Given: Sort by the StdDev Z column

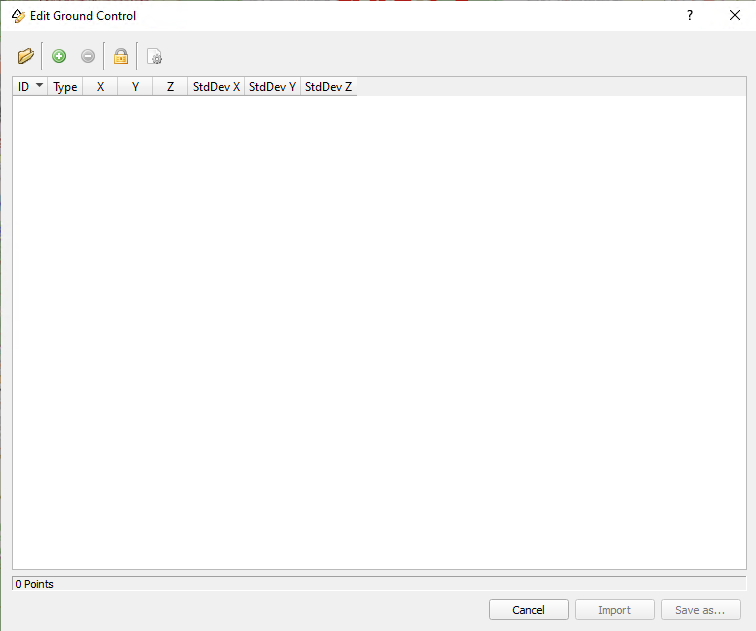Looking at the screenshot, I should click(328, 87).
